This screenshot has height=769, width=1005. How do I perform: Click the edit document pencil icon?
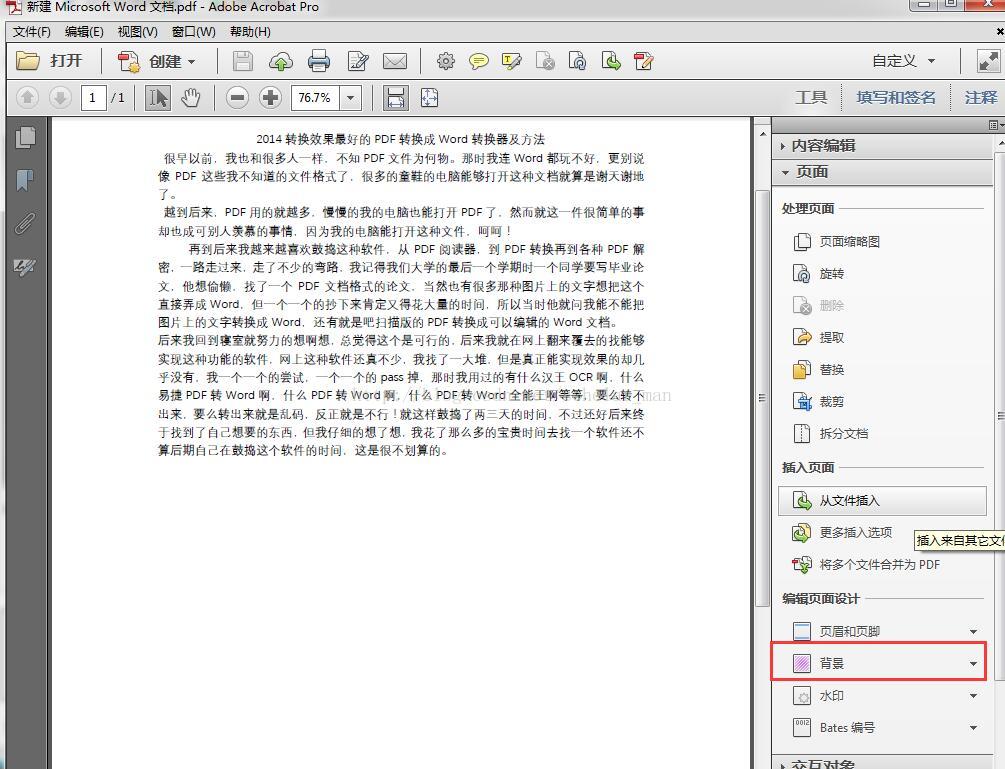358,62
